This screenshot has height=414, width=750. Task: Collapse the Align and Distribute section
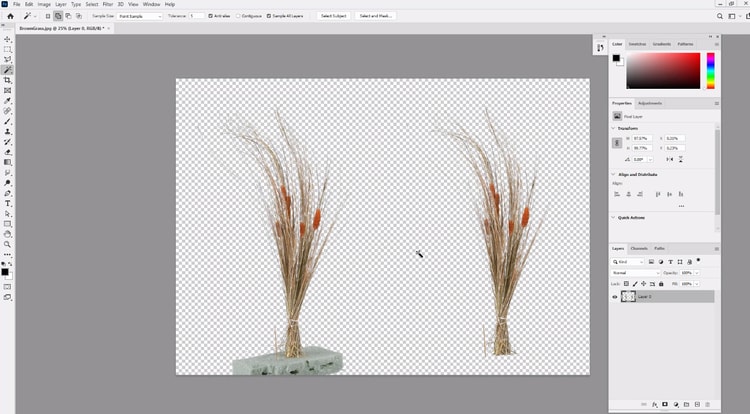(x=614, y=174)
